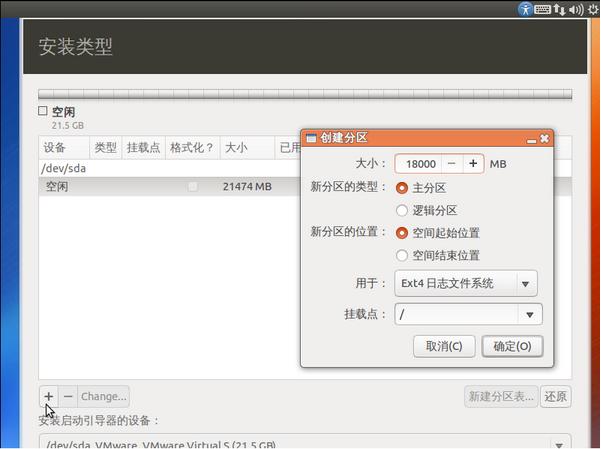This screenshot has width=601, height=449.
Task: Select the 逻辑分区 radio option
Action: tap(403, 211)
